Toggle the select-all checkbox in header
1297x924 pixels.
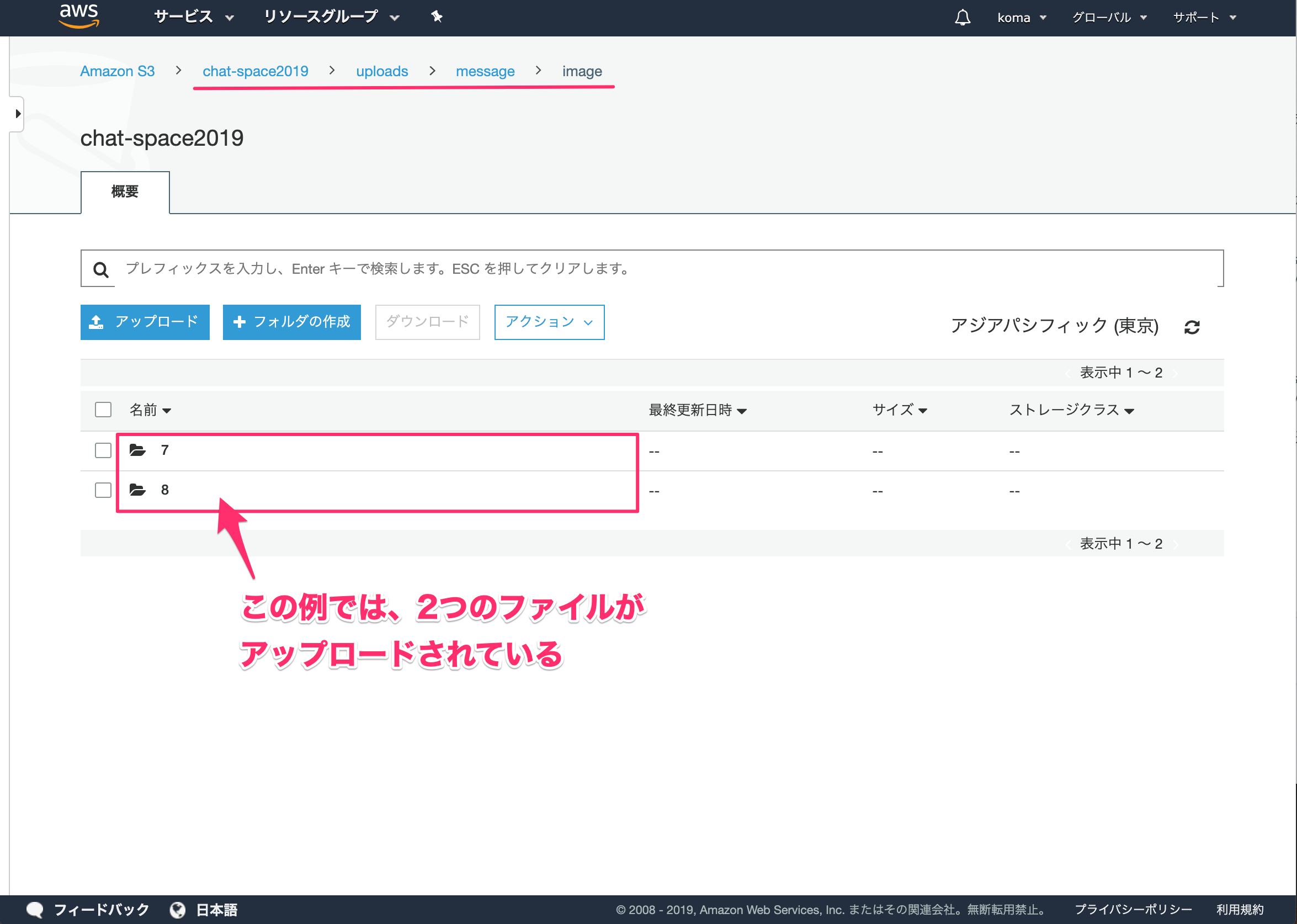click(103, 410)
